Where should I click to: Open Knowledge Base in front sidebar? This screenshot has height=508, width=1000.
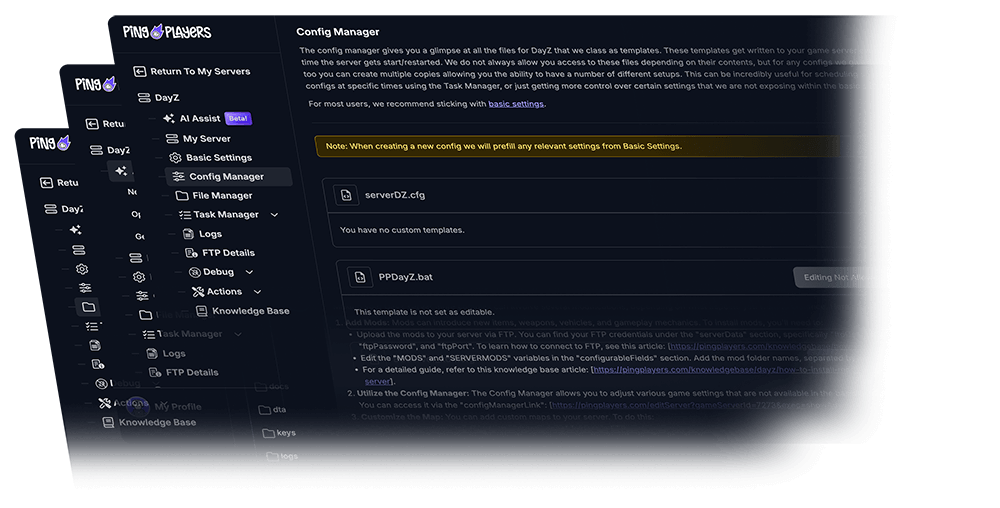(x=251, y=311)
